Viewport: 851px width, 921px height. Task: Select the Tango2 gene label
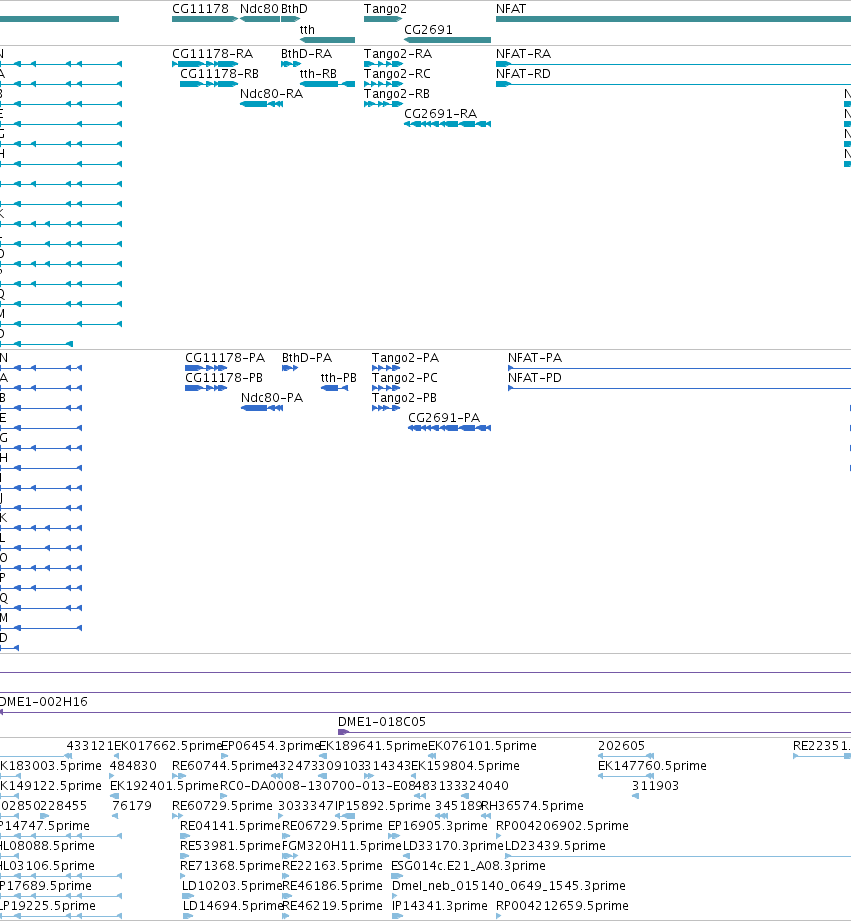pyautogui.click(x=385, y=9)
